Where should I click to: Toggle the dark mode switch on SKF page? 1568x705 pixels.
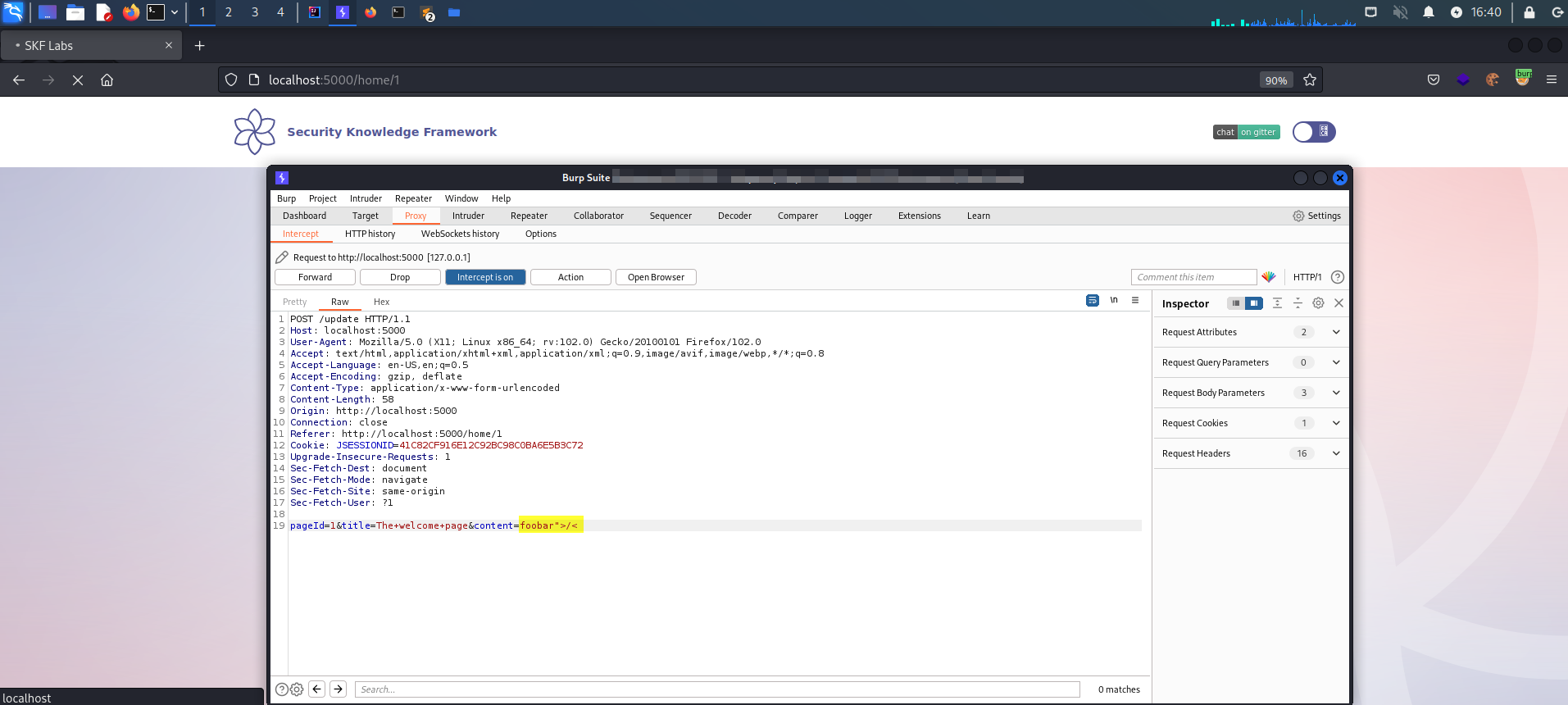[1314, 132]
